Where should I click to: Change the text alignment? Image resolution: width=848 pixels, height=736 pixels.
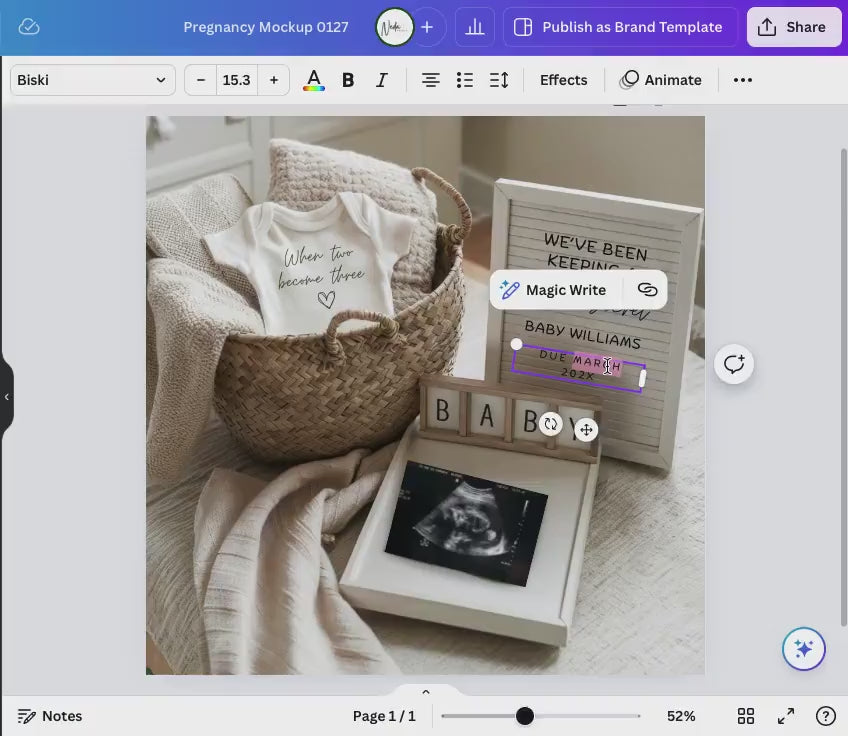(x=430, y=80)
